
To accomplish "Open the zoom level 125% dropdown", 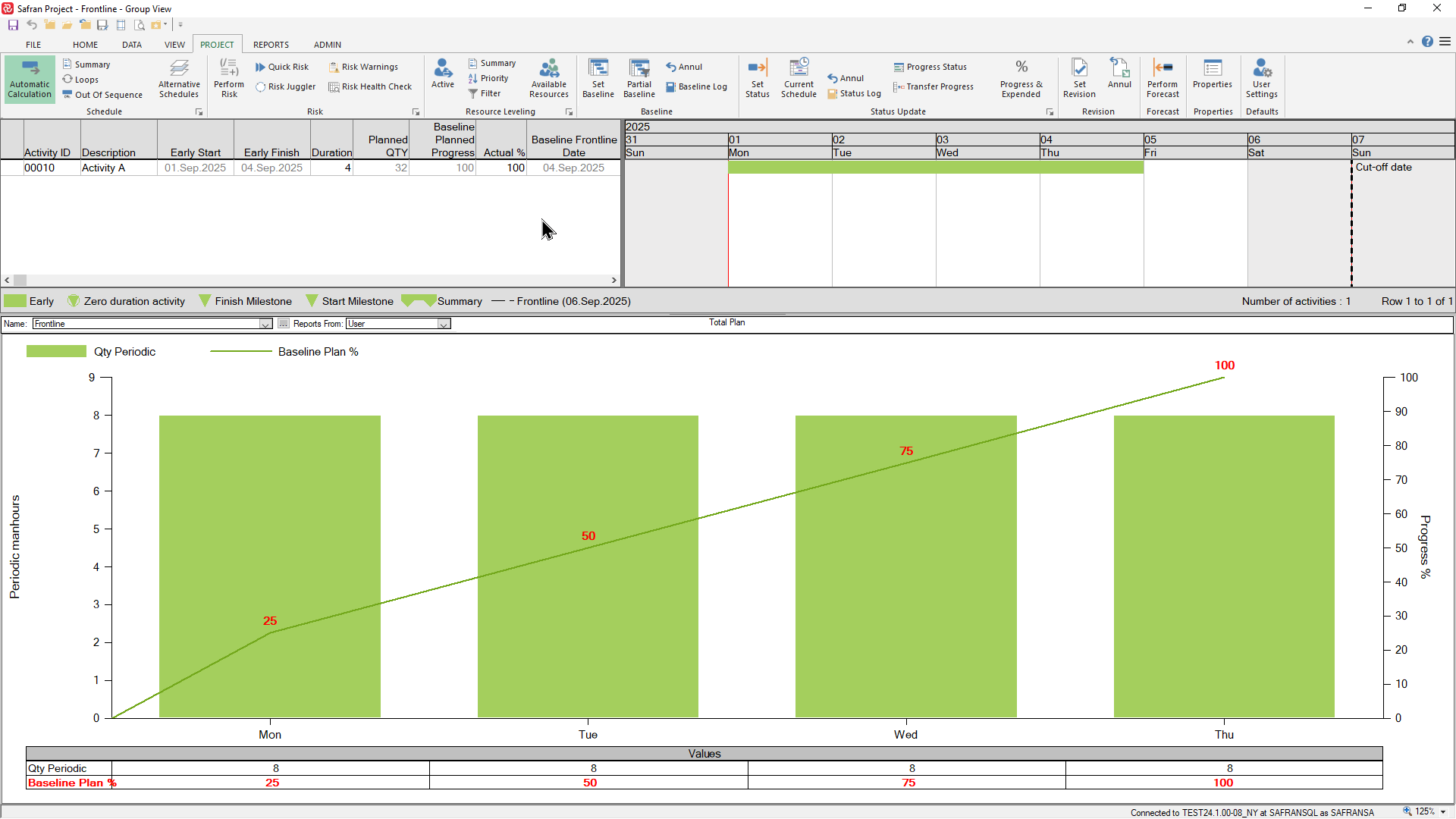I will [x=1443, y=811].
